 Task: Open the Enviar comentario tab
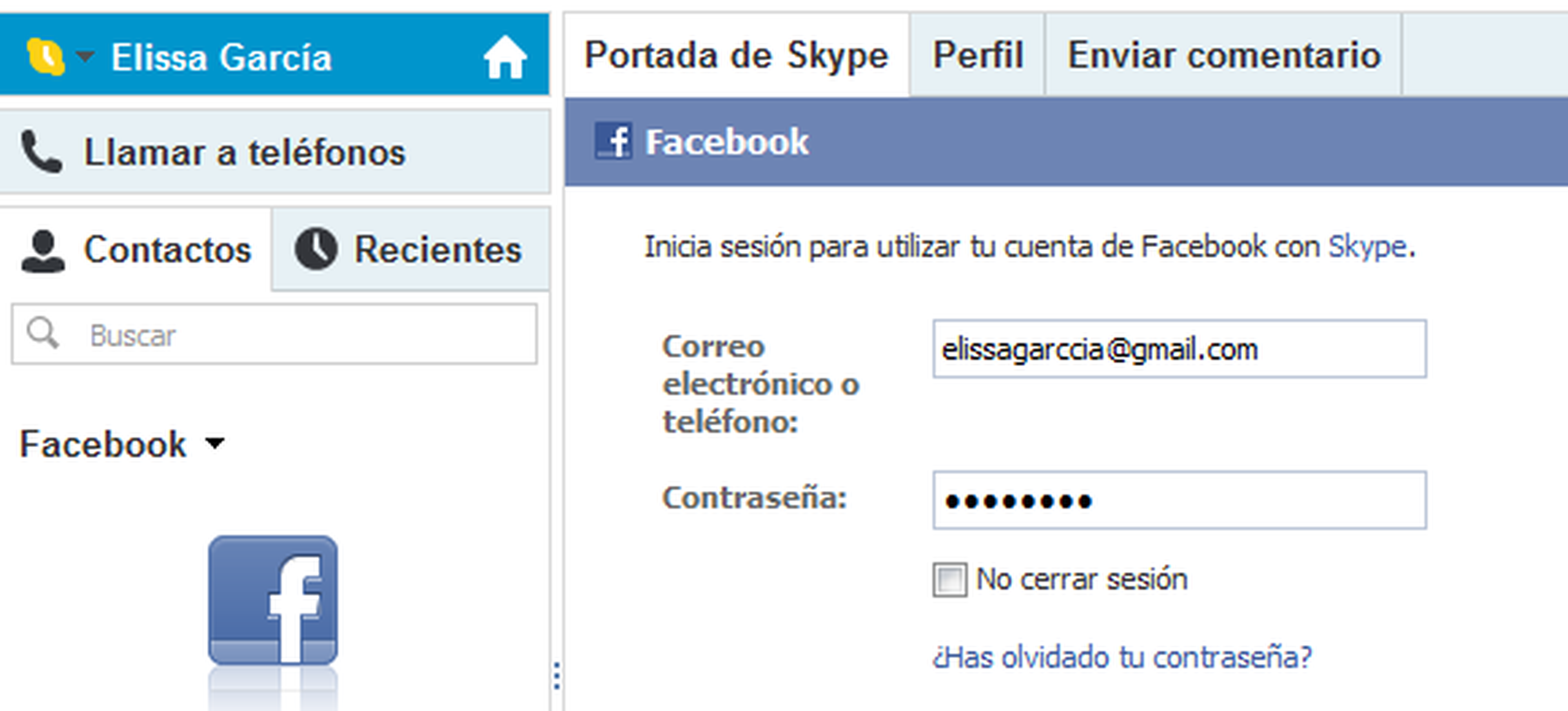(x=1223, y=56)
